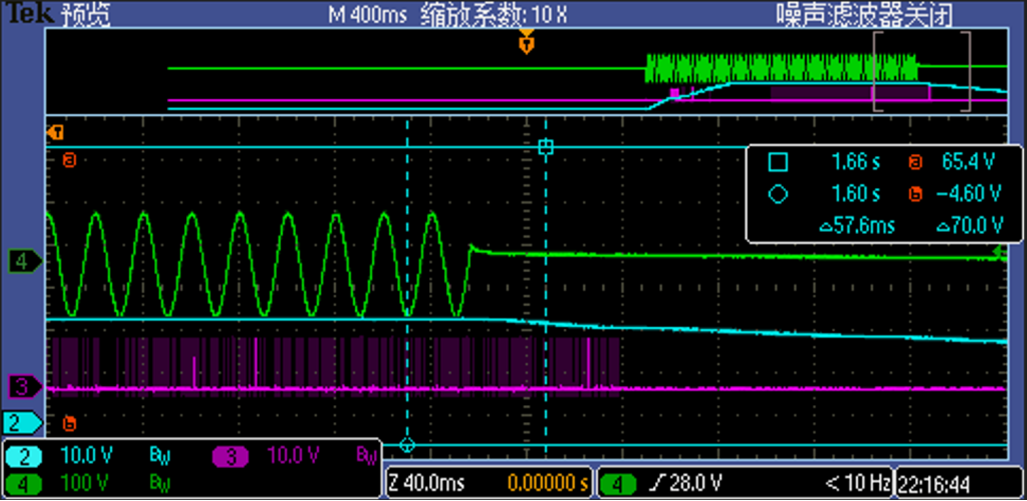The image size is (1027, 501).
Task: Click the channel 2 badge in scale readout
Action: coord(24,456)
